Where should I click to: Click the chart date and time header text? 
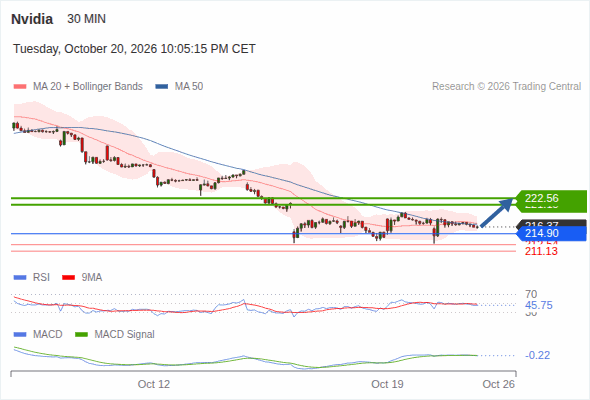[x=134, y=49]
